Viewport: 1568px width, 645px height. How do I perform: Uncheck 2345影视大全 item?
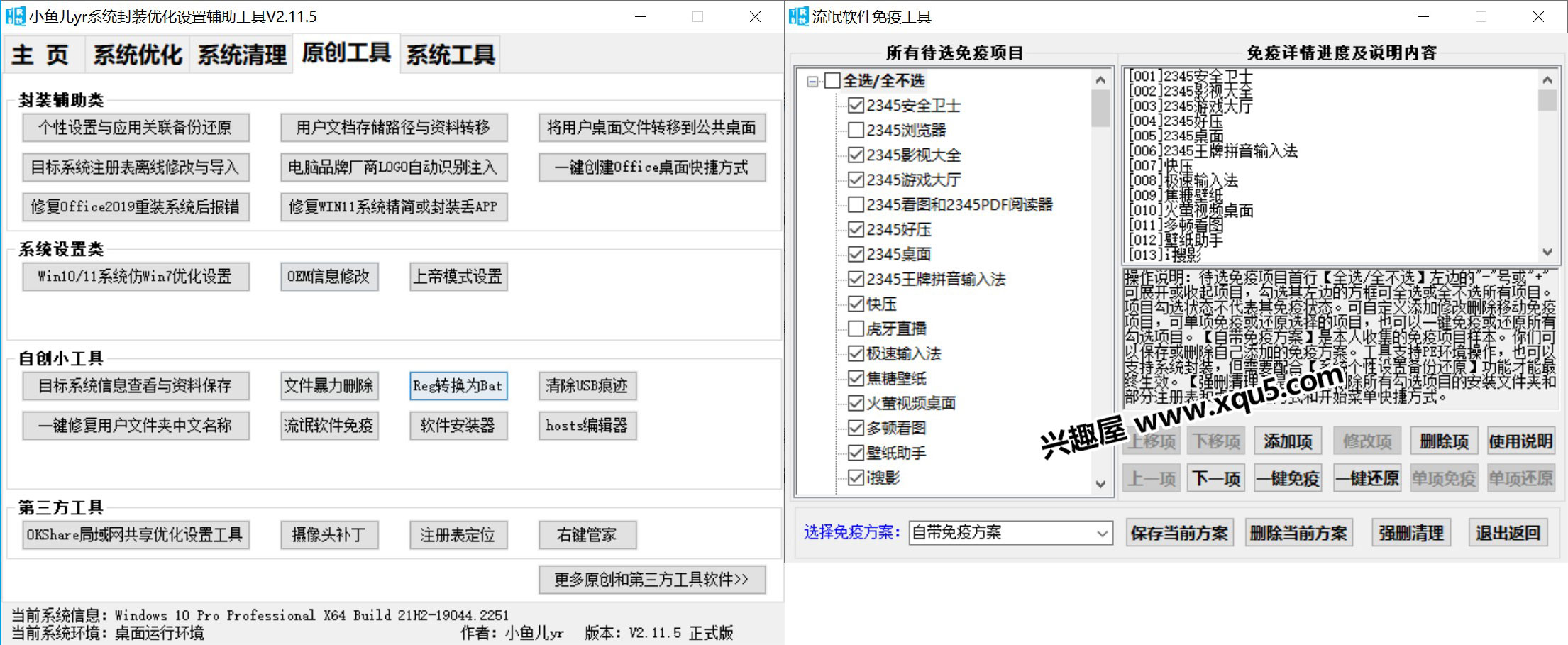(856, 155)
